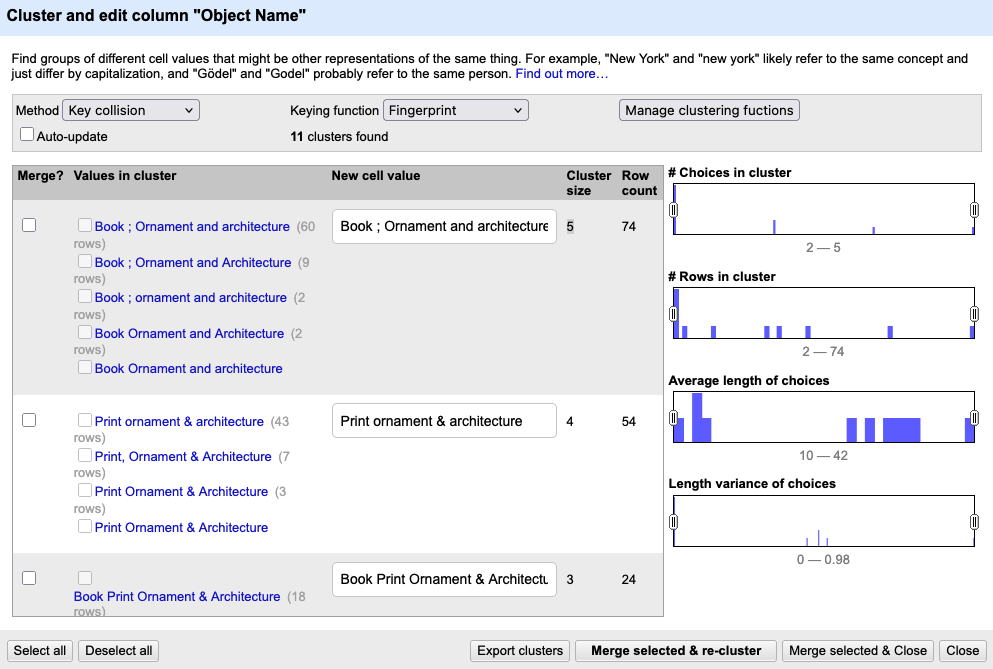This screenshot has height=669, width=993.
Task: Check Merge box for Book ; Ornament cluster
Action: click(x=29, y=225)
